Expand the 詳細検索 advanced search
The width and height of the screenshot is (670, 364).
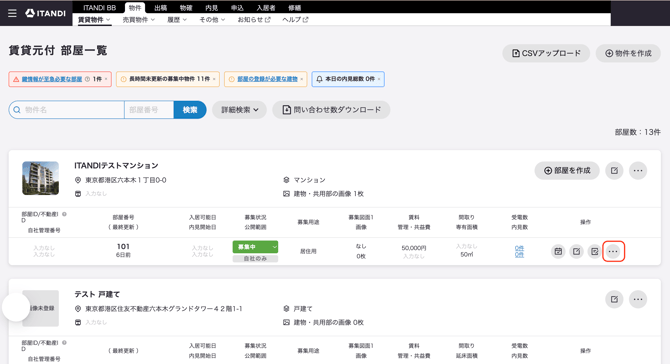(239, 110)
